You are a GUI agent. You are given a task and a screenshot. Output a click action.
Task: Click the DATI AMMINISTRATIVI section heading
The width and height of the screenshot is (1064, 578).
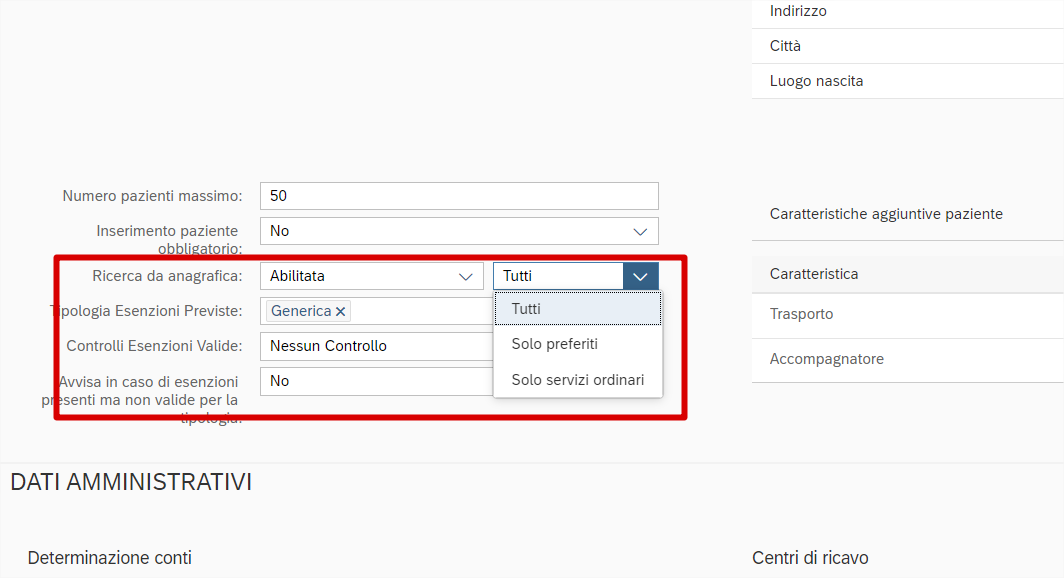(x=131, y=482)
